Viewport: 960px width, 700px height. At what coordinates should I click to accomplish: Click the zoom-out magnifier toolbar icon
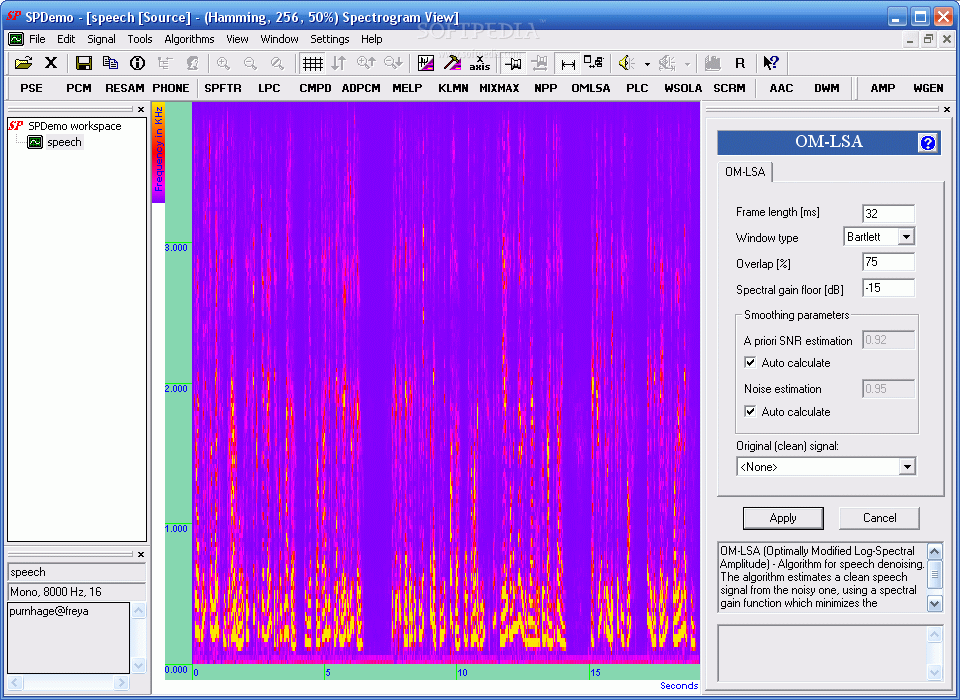250,62
